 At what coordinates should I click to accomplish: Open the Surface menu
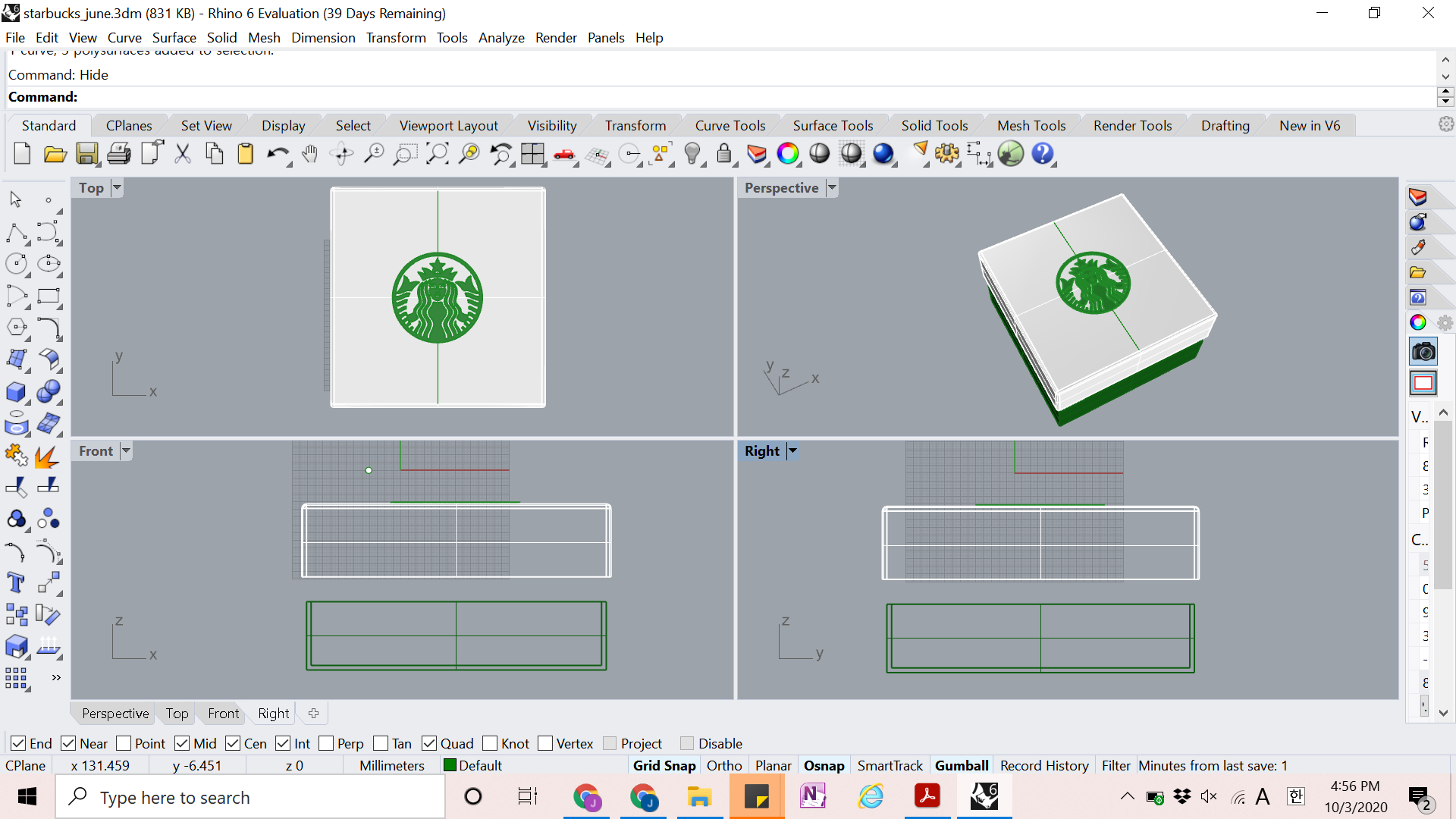(174, 38)
